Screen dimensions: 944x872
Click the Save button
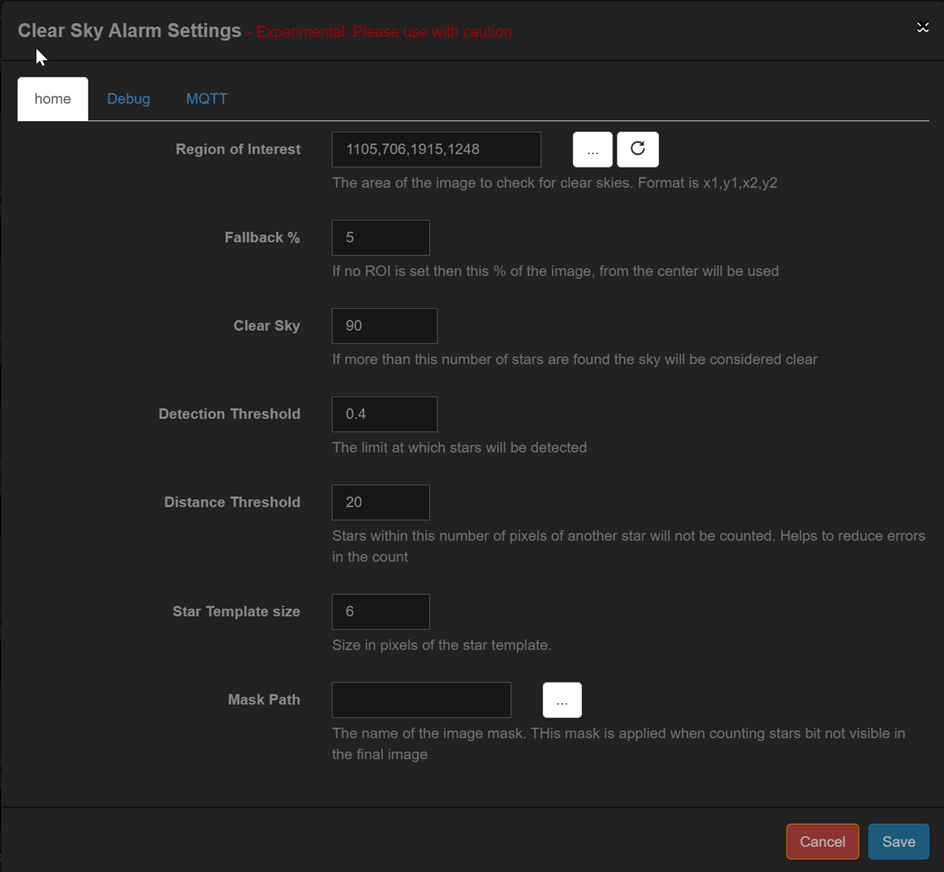898,841
